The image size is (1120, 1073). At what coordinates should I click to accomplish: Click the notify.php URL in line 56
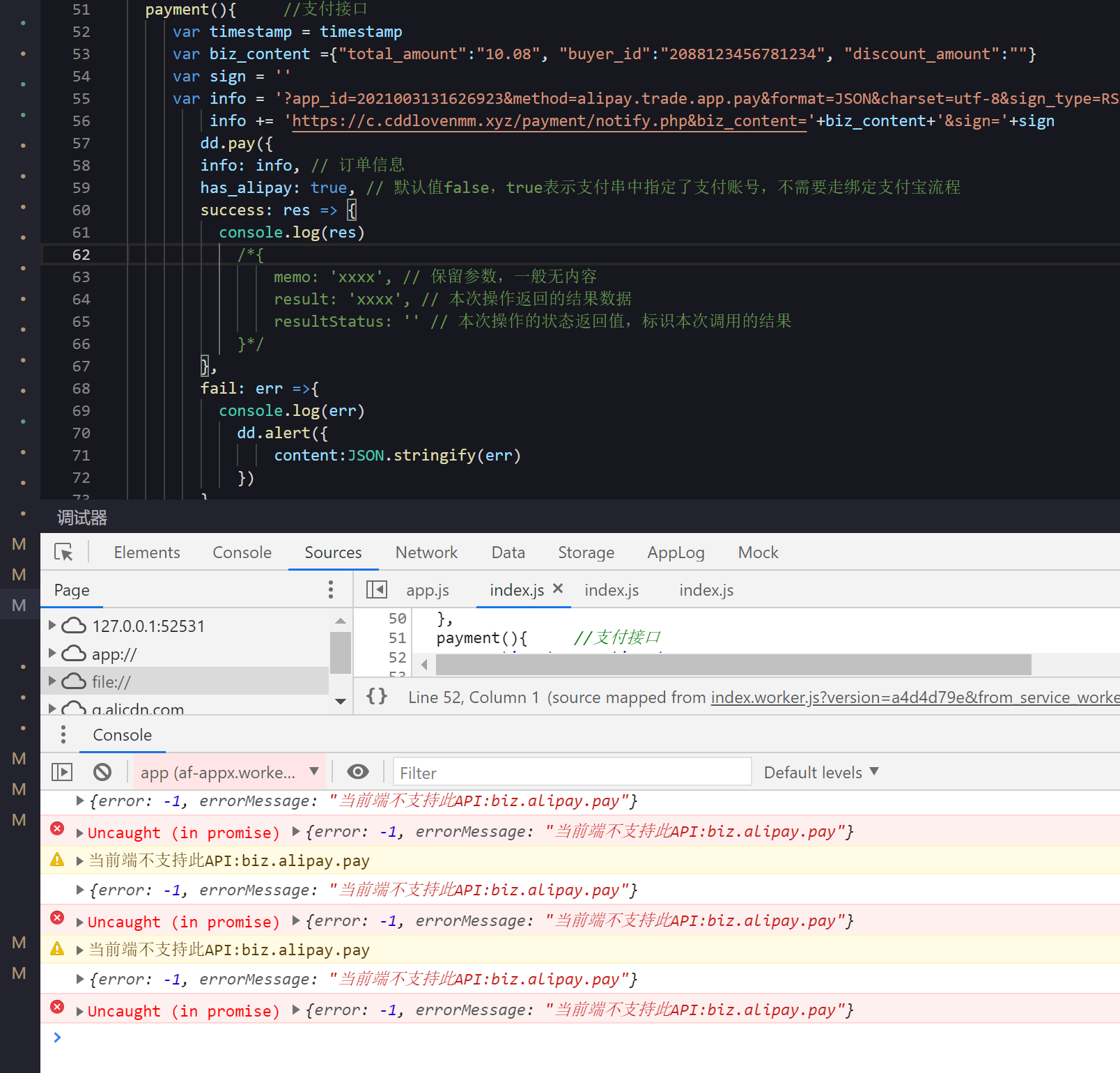(x=548, y=121)
